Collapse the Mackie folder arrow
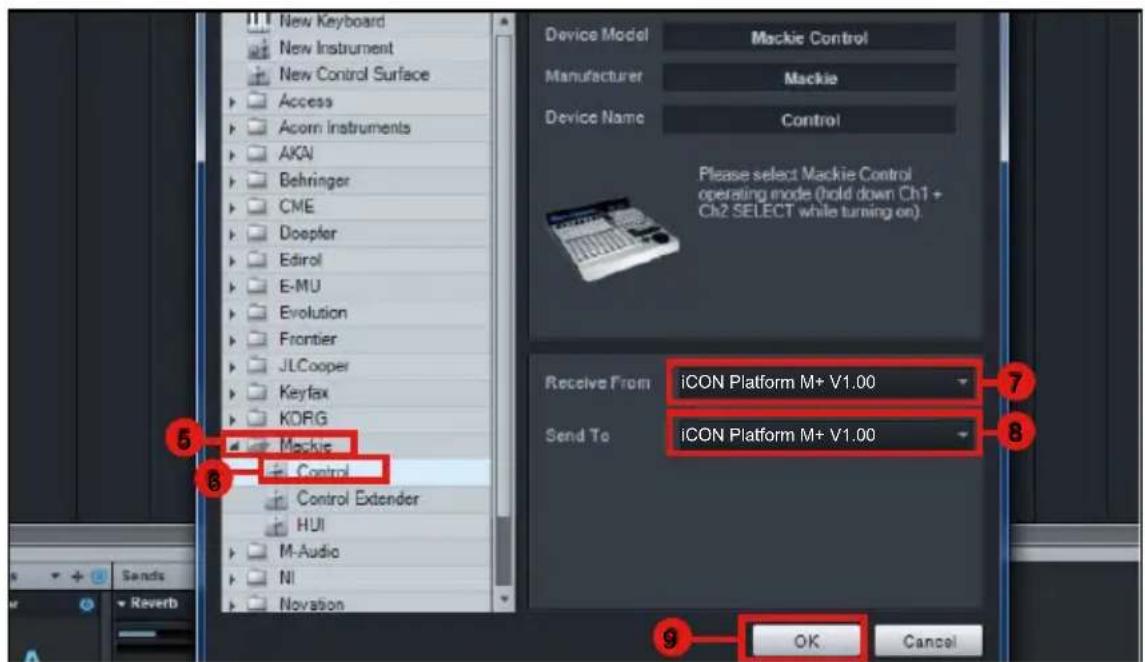 [x=234, y=445]
